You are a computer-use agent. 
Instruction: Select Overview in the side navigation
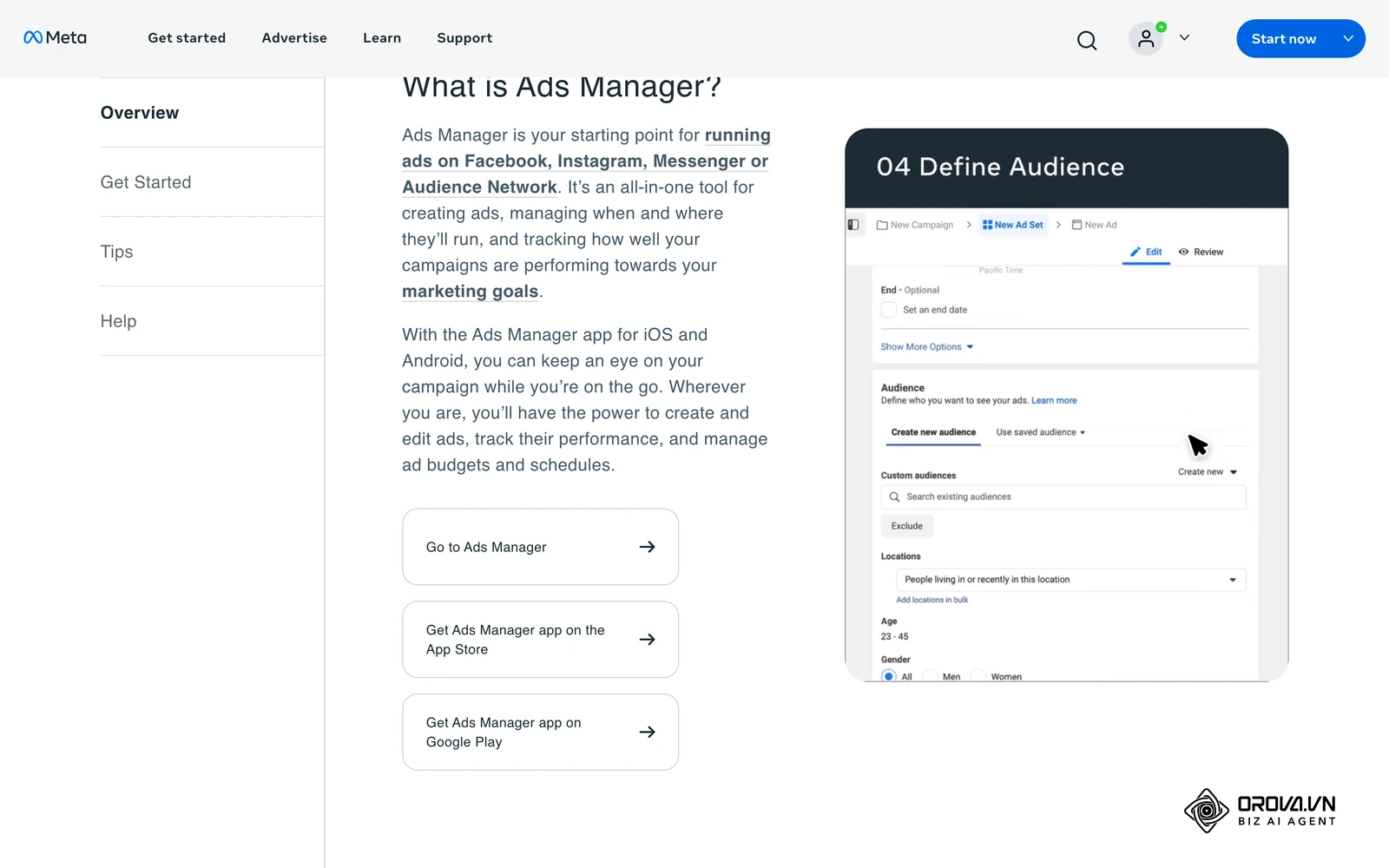click(x=140, y=113)
